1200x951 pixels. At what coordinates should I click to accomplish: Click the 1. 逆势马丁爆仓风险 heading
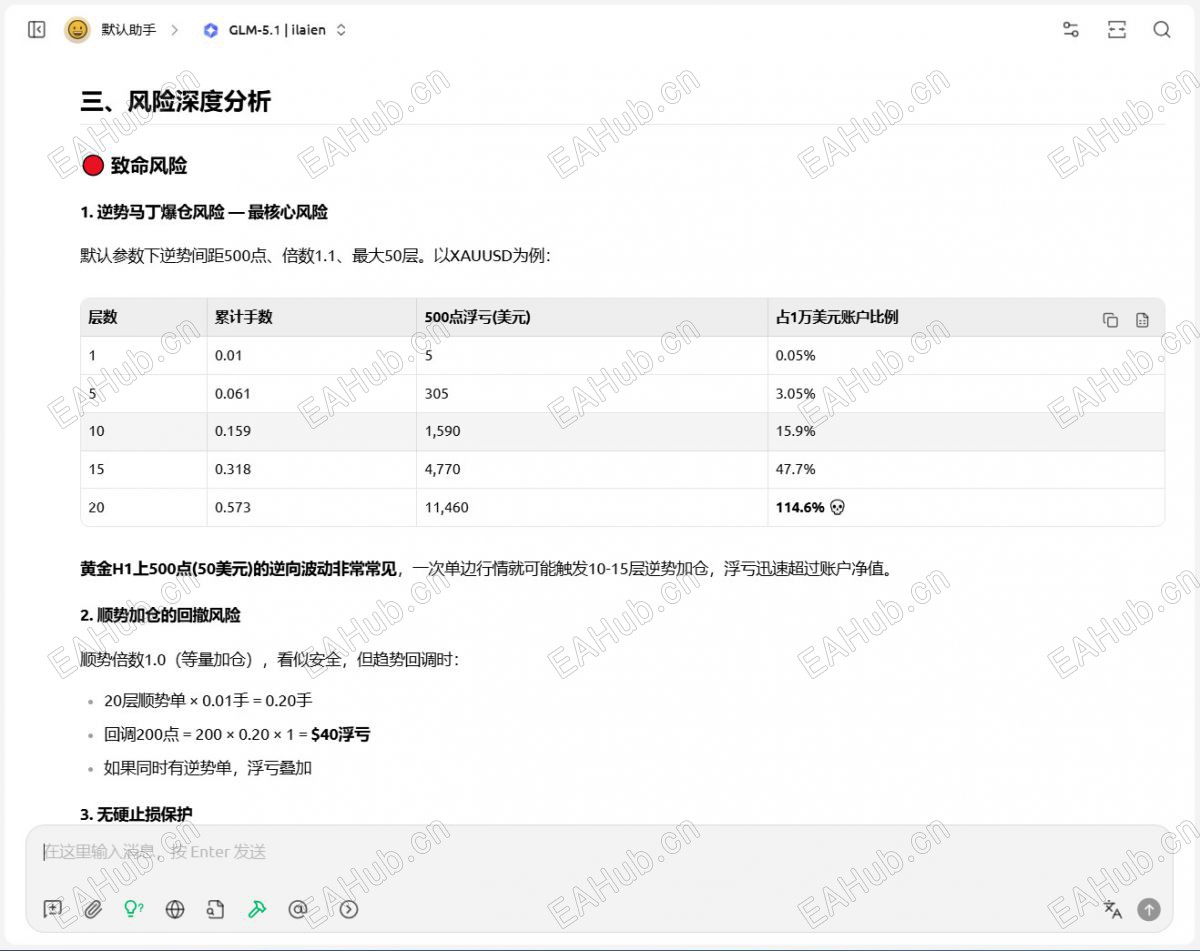[x=204, y=212]
